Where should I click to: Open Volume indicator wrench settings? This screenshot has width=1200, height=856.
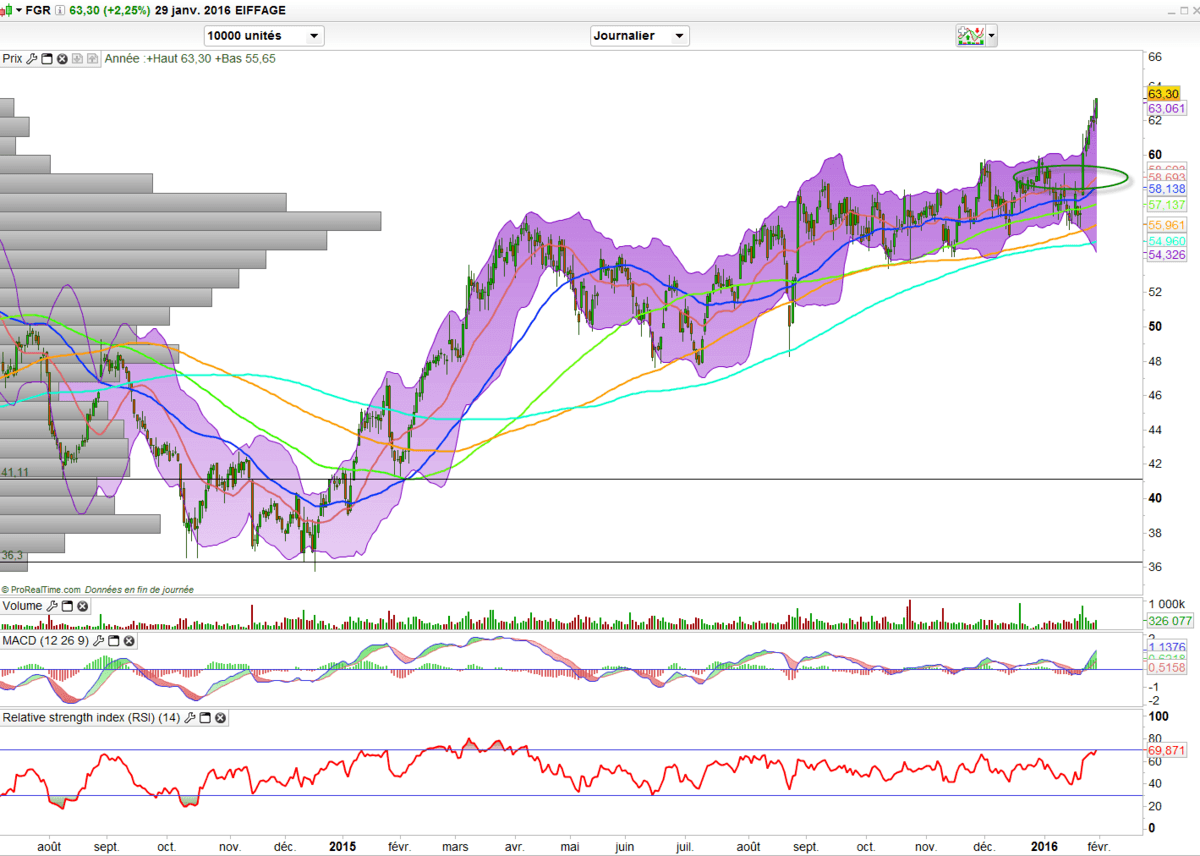52,606
